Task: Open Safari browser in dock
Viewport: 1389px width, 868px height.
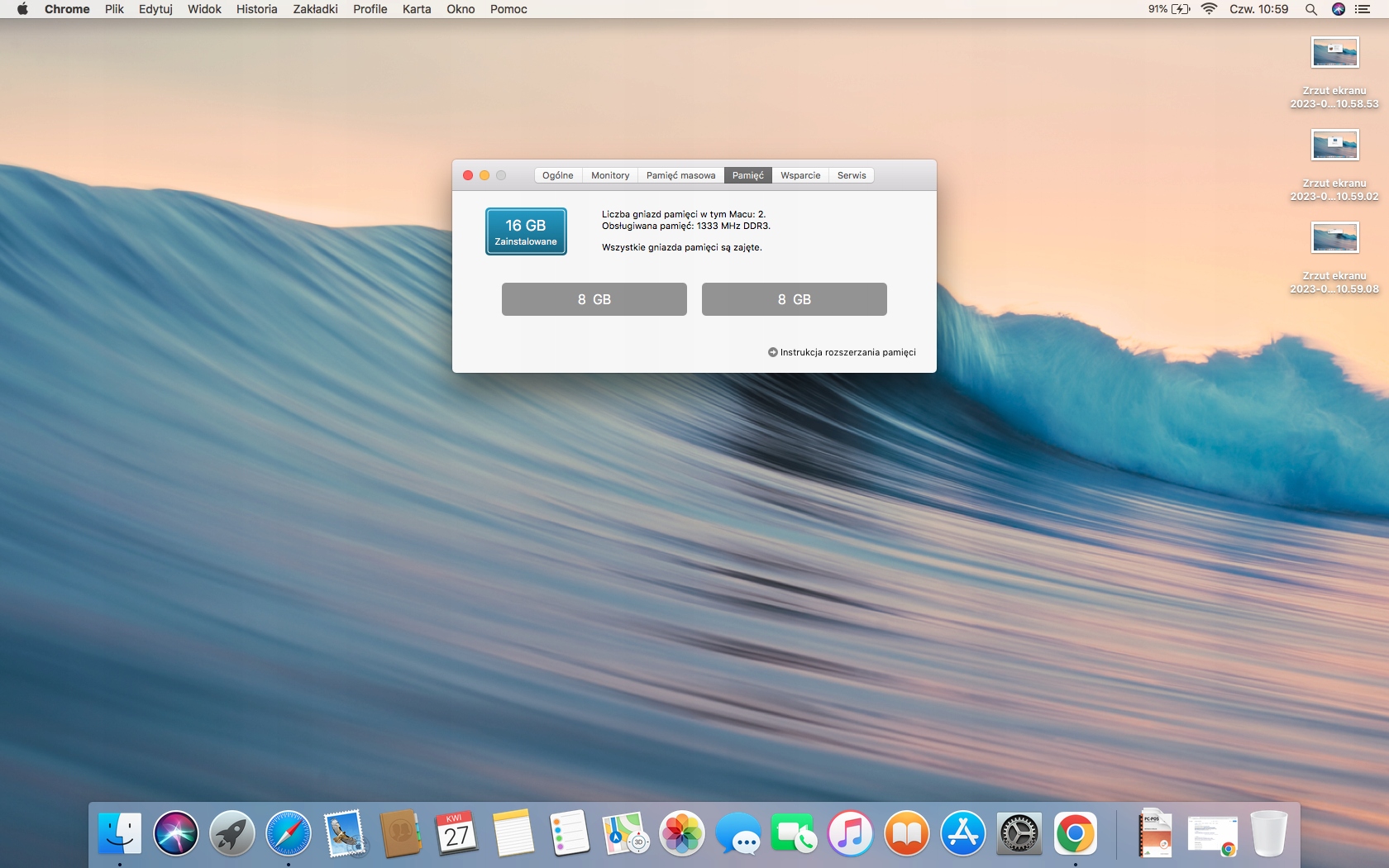Action: coord(289,833)
